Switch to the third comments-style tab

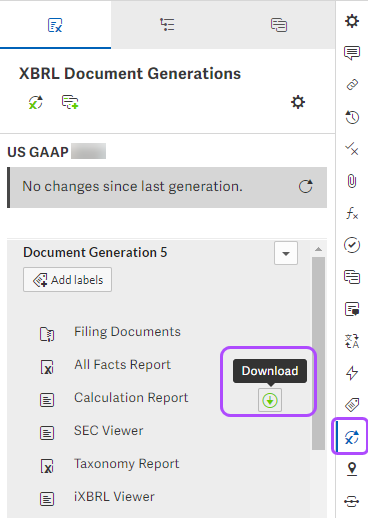pos(279,25)
